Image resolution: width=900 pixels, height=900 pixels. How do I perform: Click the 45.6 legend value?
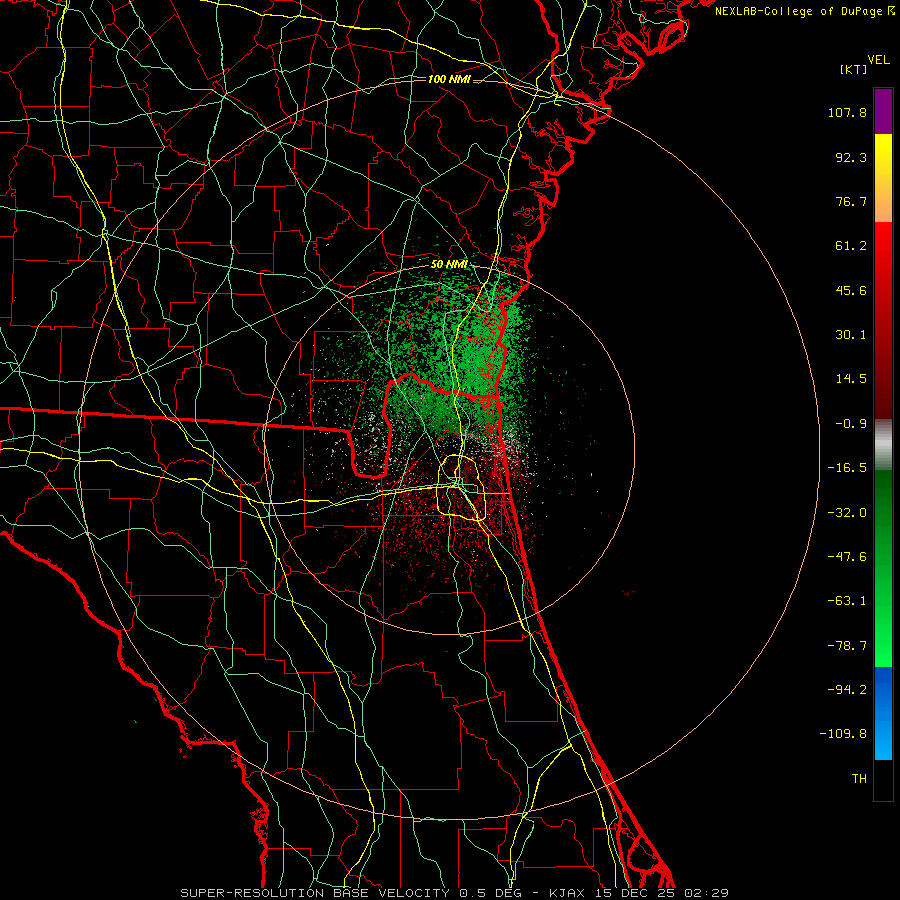tap(851, 290)
